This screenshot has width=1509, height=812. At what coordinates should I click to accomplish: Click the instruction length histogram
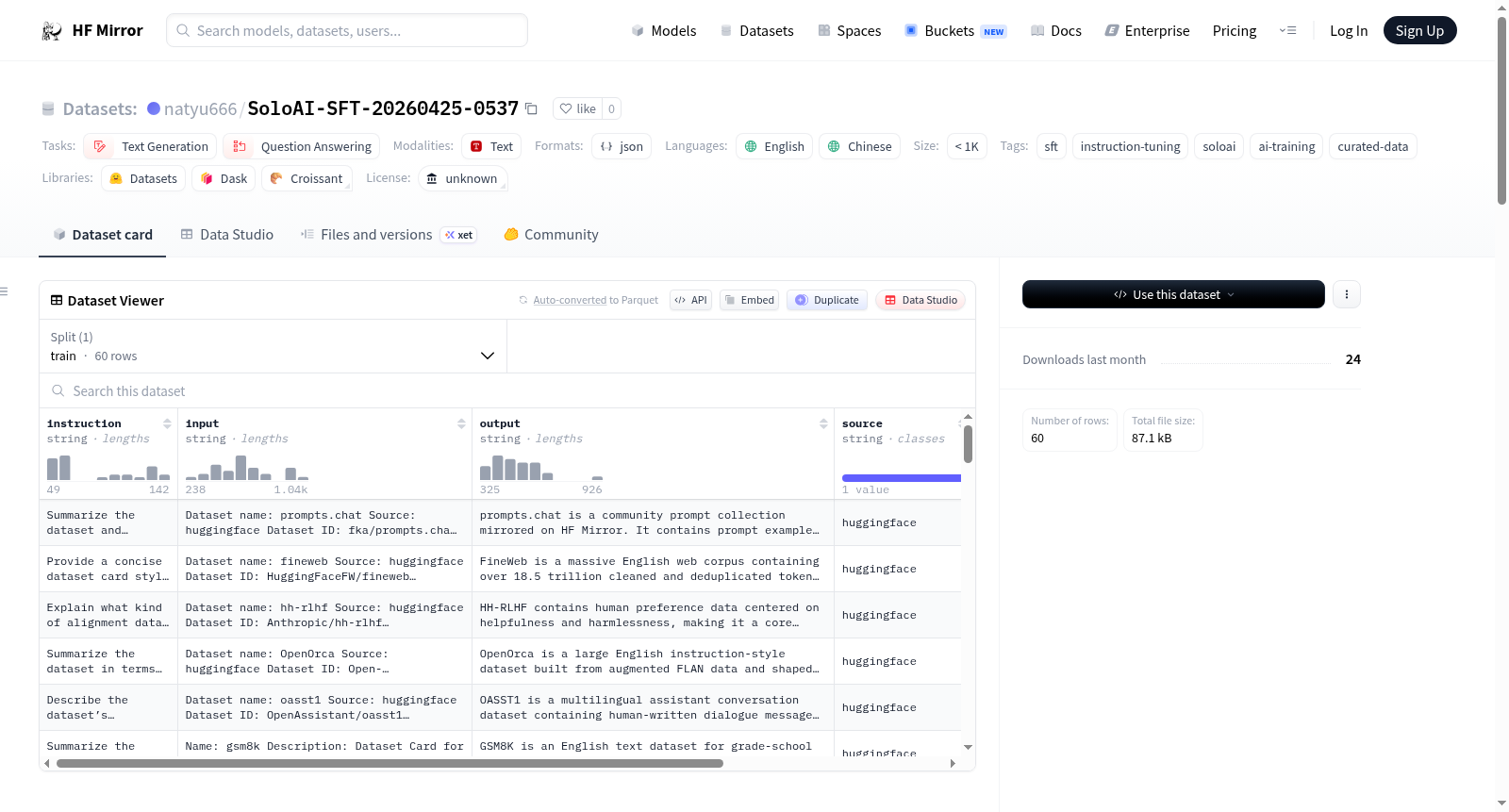pyautogui.click(x=108, y=468)
